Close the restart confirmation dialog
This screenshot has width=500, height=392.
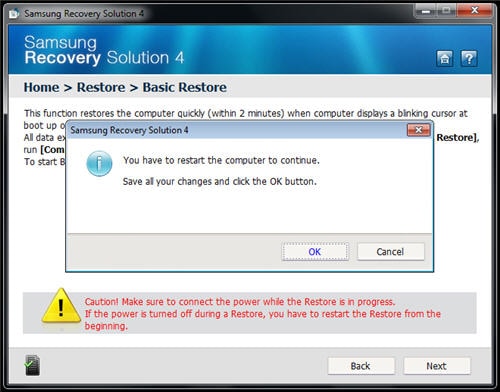(419, 130)
